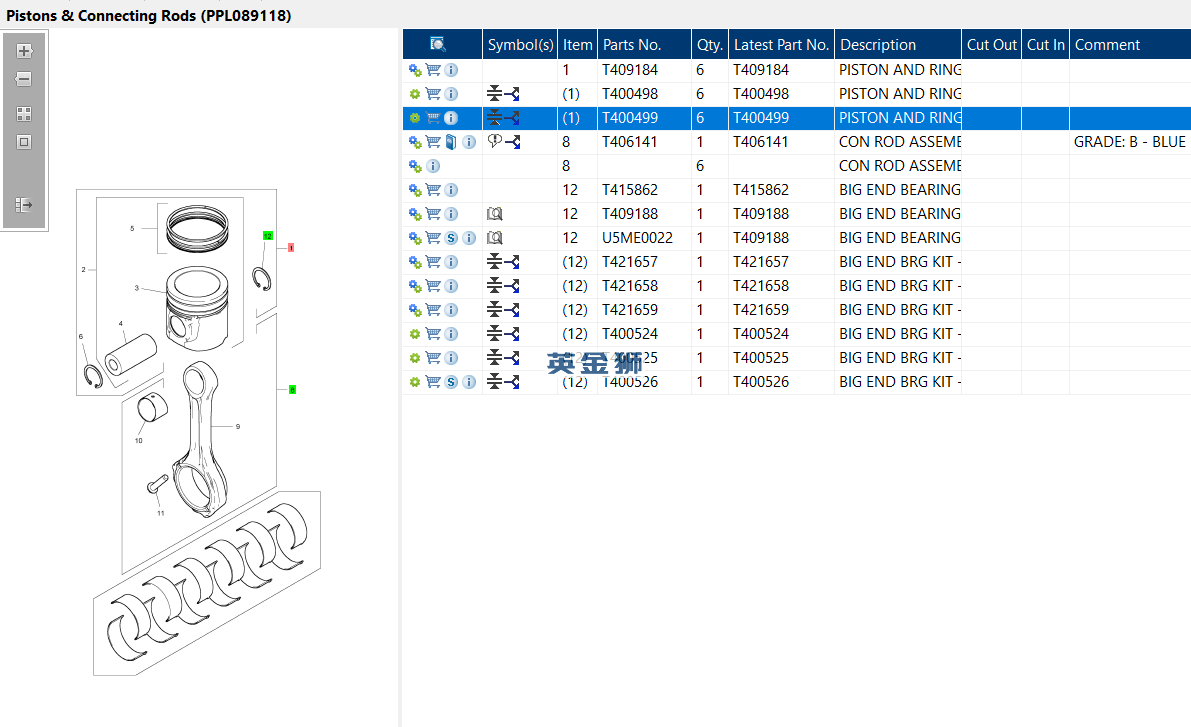Click gear icon on T400498 row

click(415, 94)
